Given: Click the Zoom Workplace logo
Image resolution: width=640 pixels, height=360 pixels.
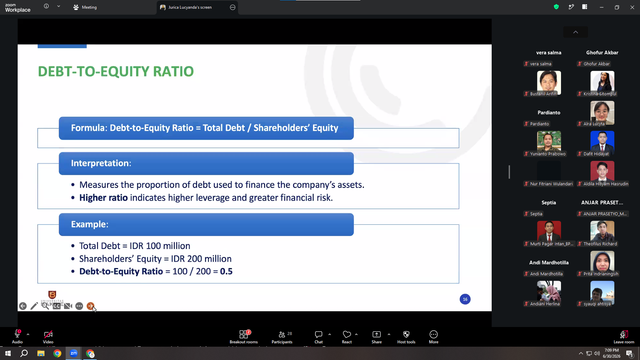Looking at the screenshot, I should click(x=18, y=8).
